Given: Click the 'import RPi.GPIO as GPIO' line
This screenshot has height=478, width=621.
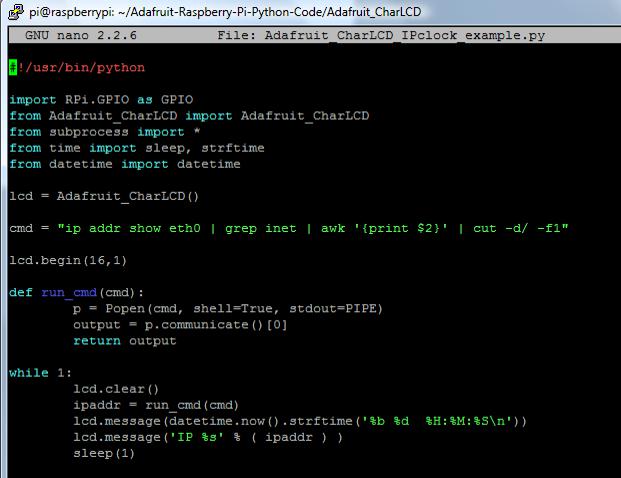Looking at the screenshot, I should coord(101,99).
